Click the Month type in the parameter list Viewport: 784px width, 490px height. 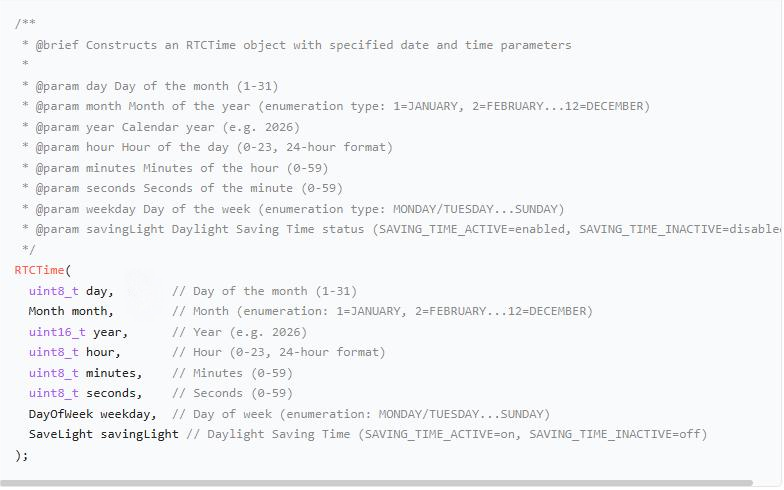tap(46, 311)
